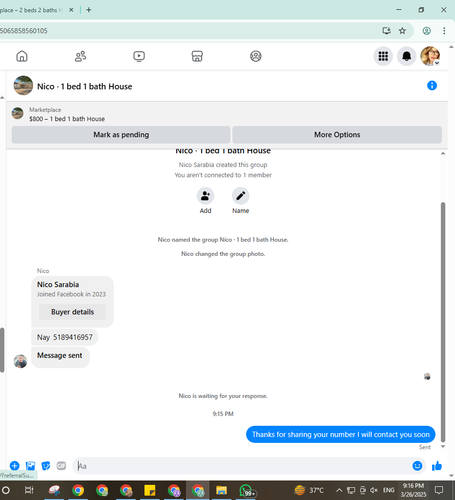Open Nico's avatar beside the message

click(x=20, y=361)
